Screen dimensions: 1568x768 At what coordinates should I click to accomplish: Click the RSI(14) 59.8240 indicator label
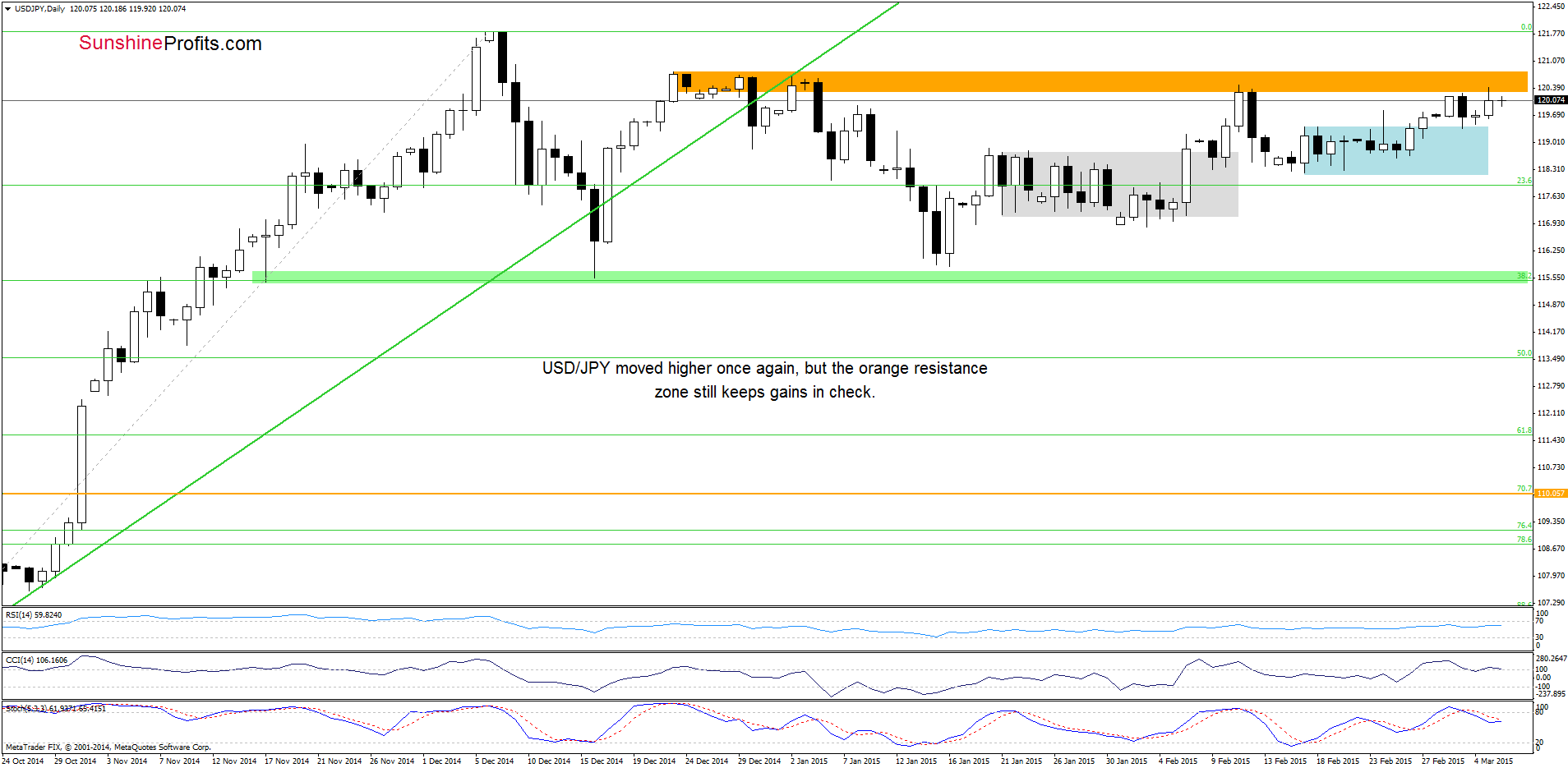click(34, 614)
